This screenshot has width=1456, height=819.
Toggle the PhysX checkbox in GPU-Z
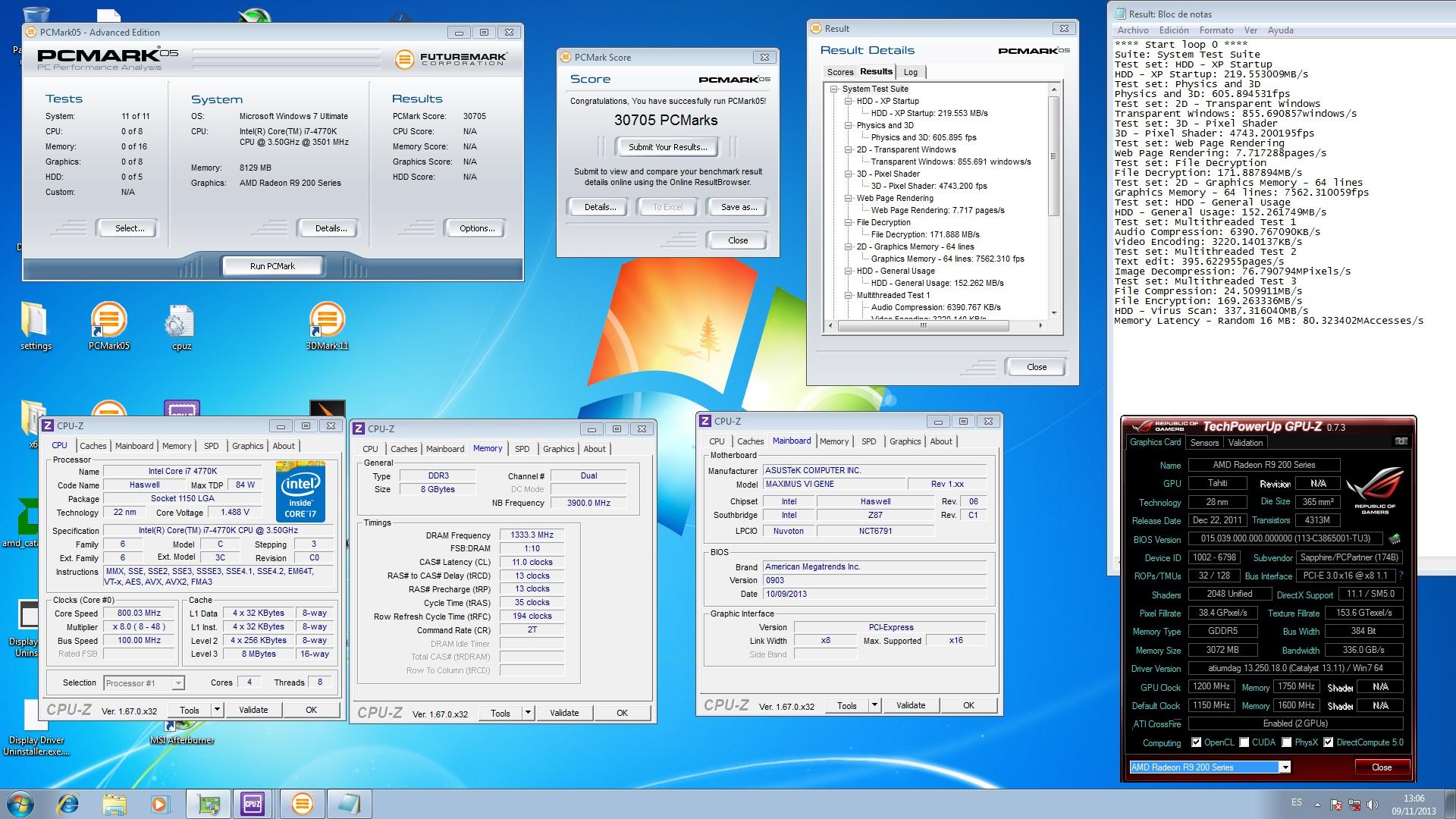[x=1286, y=742]
